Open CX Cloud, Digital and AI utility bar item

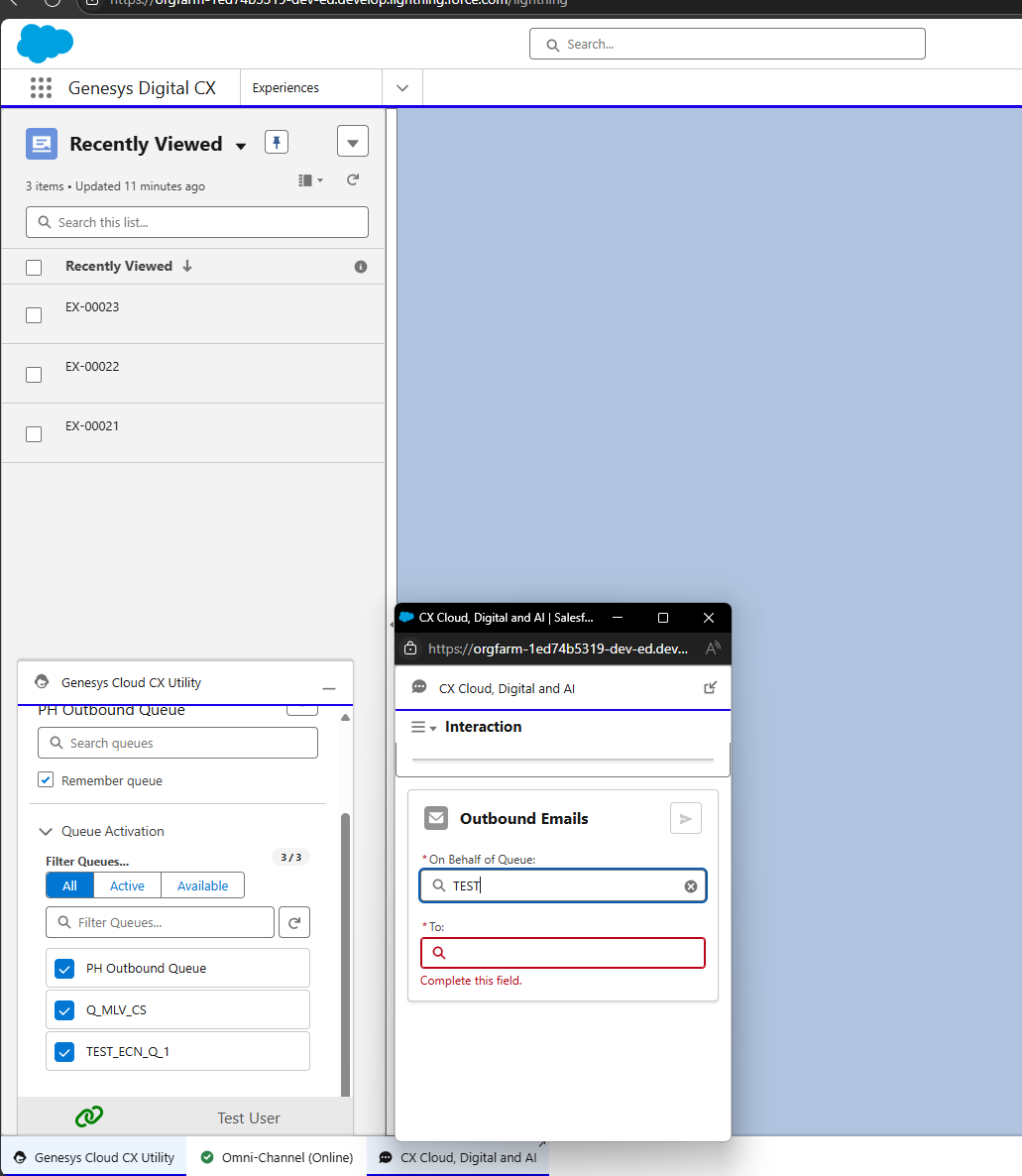[458, 1157]
